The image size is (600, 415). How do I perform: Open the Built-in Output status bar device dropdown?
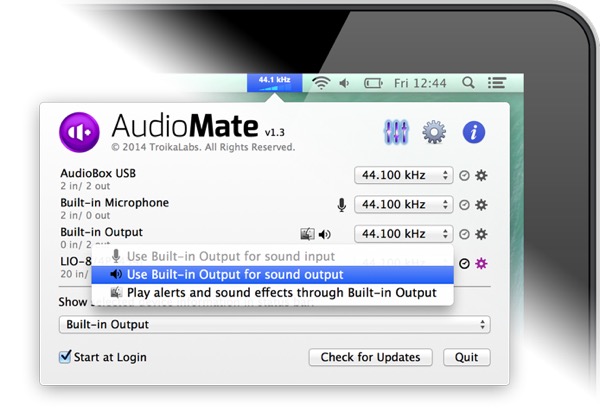coord(274,324)
